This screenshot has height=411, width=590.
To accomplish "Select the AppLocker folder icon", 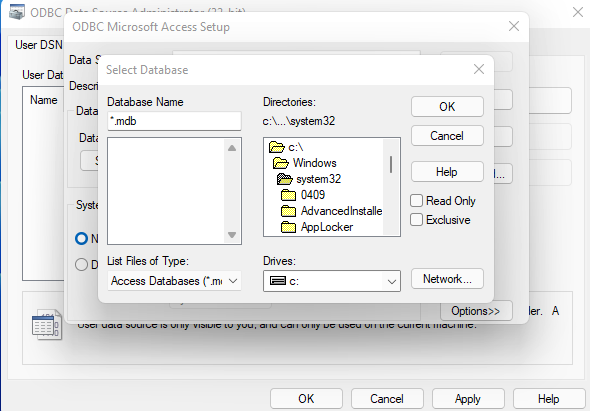I will 289,227.
